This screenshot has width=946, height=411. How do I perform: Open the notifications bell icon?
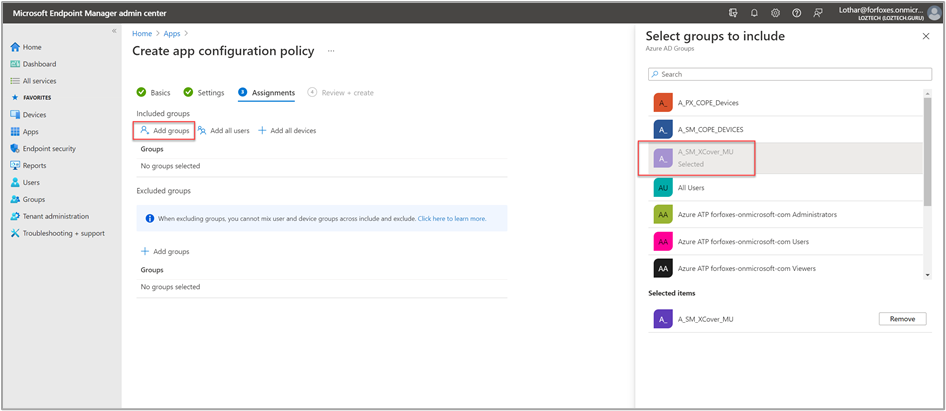tap(754, 13)
